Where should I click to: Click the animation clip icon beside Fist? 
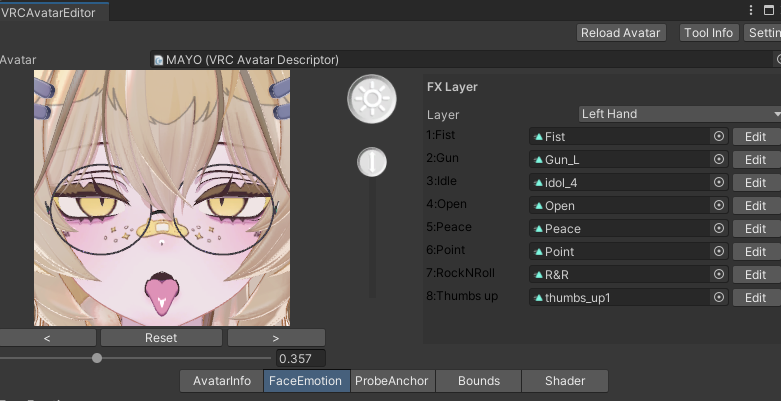pyautogui.click(x=538, y=136)
